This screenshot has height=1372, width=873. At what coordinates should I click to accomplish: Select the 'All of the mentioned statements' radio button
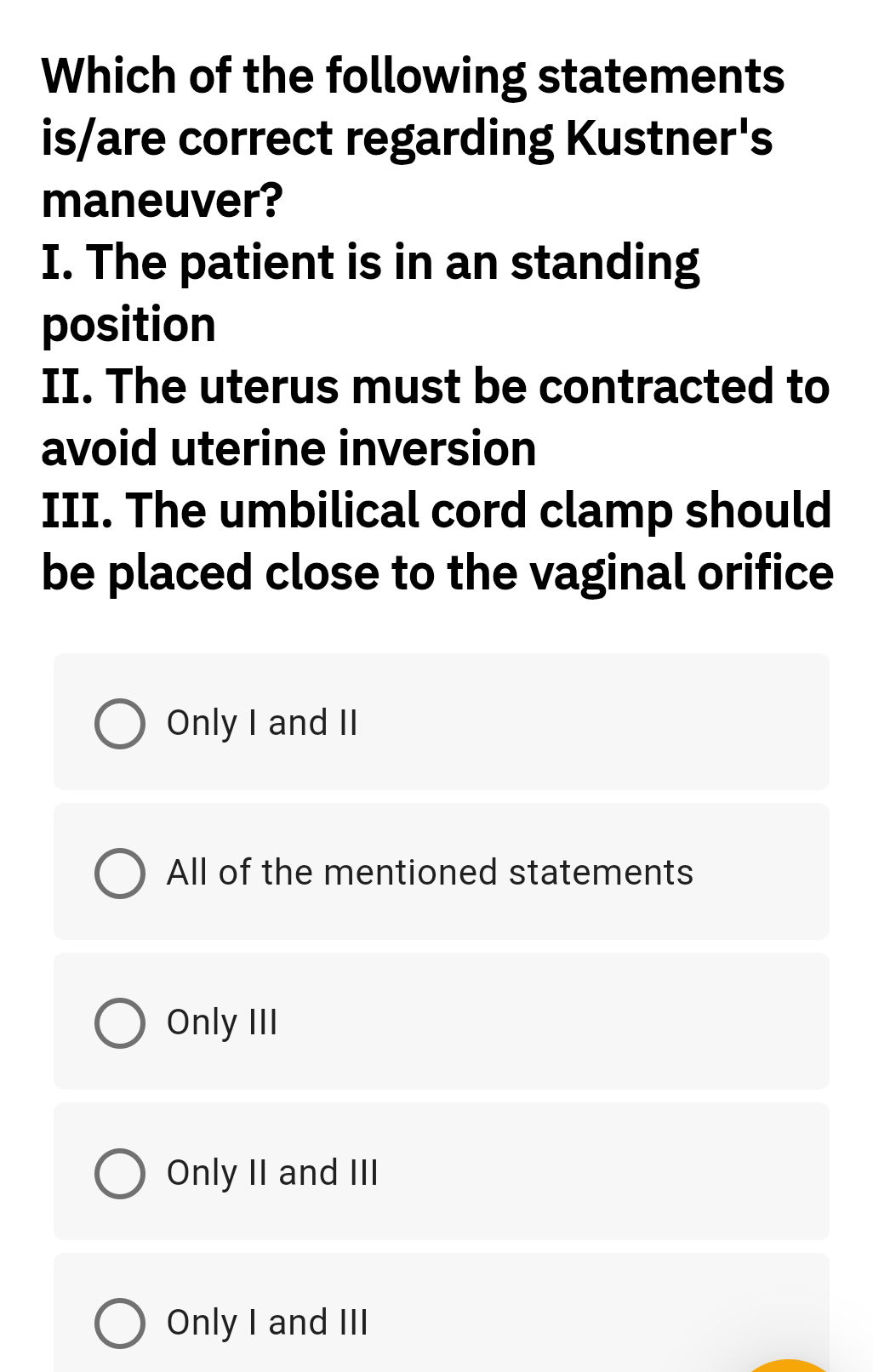(119, 874)
